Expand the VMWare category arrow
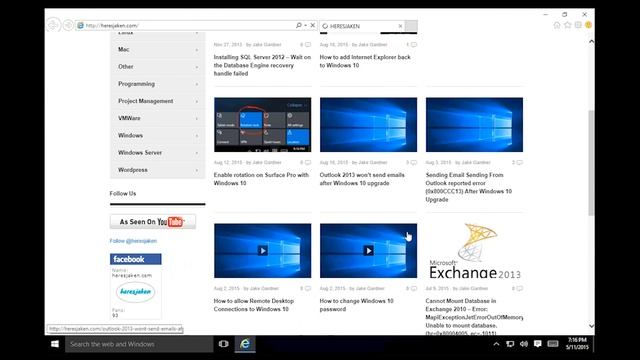Screen dimensions: 640x360 pos(197,118)
